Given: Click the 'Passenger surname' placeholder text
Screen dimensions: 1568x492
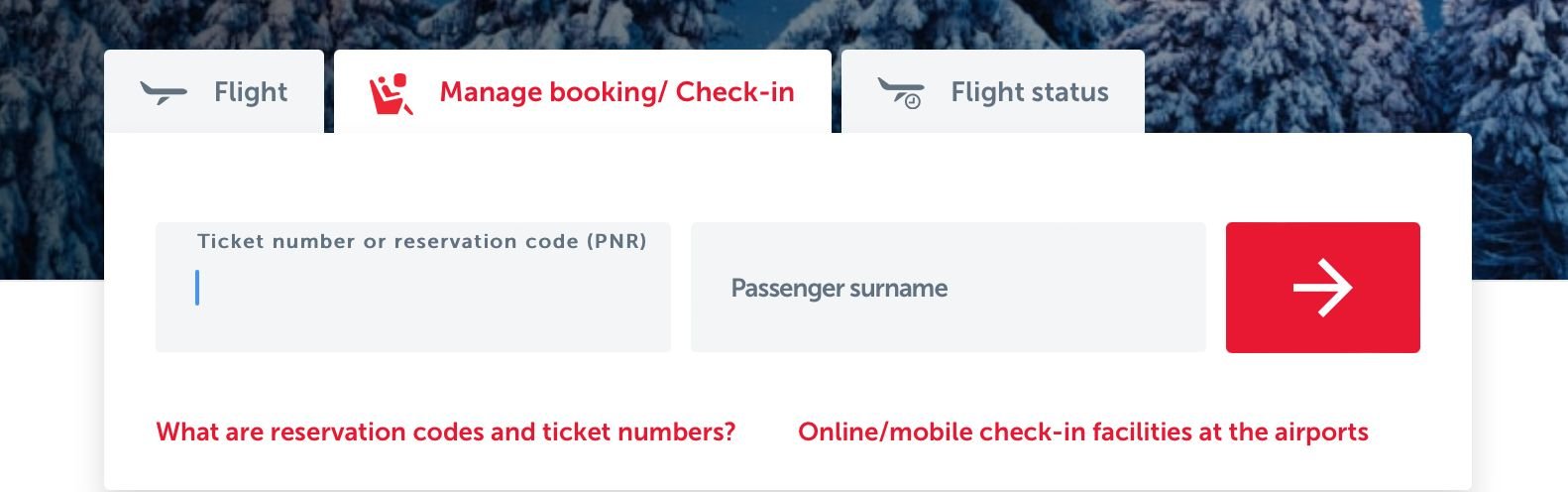Looking at the screenshot, I should [x=840, y=289].
